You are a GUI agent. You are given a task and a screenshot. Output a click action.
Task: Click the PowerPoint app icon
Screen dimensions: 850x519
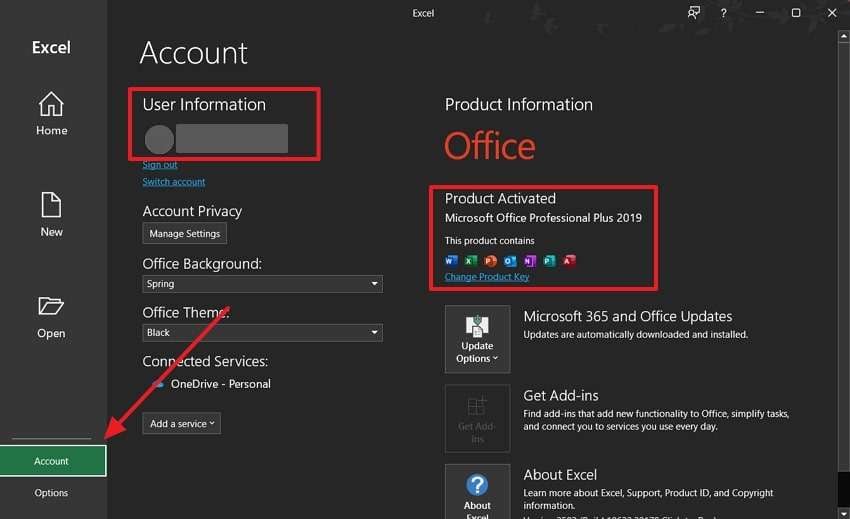pos(490,261)
